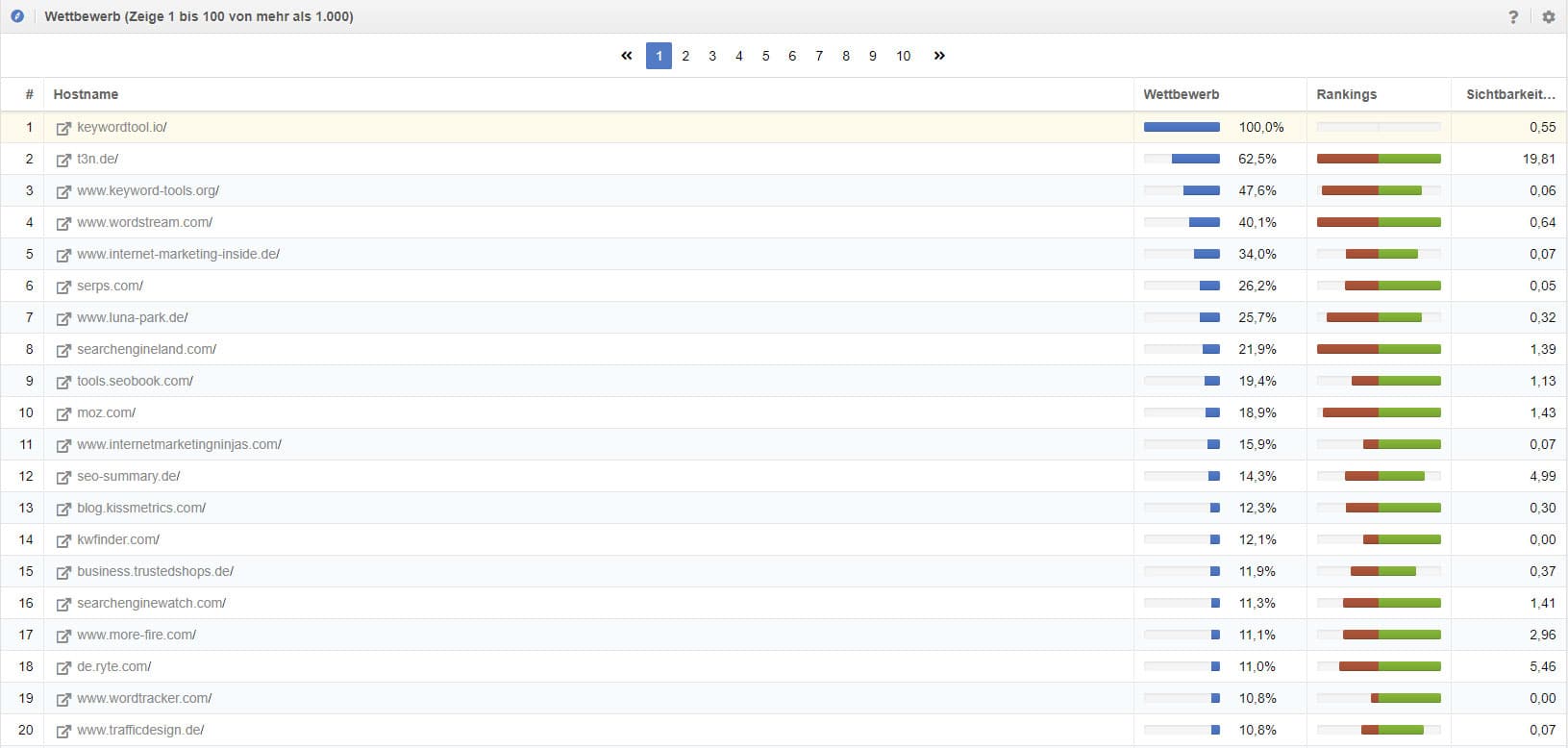Open external link icon for moz.com
1568x748 pixels.
(63, 413)
